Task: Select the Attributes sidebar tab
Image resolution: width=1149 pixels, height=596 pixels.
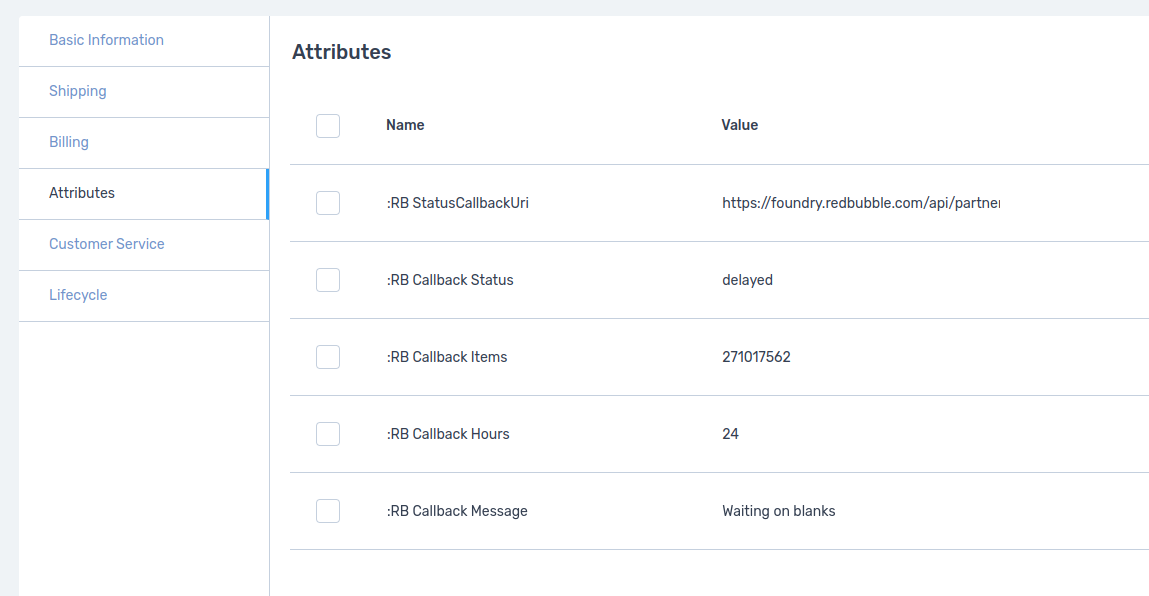Action: click(144, 194)
